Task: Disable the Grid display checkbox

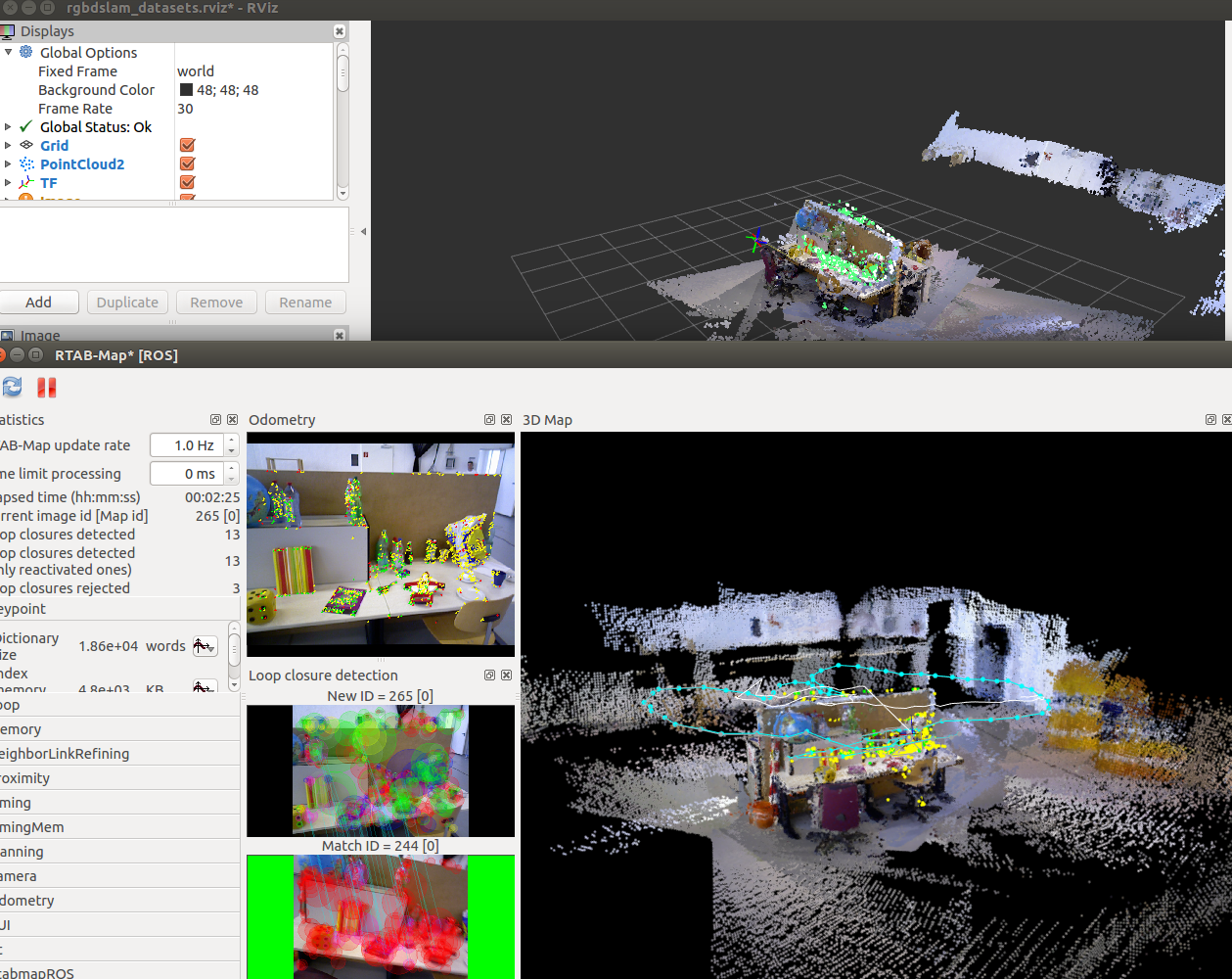Action: (188, 146)
